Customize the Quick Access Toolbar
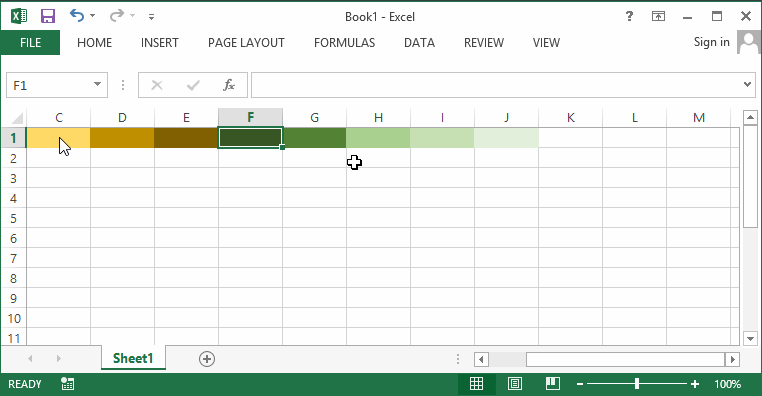The height and width of the screenshot is (396, 762). (x=152, y=17)
